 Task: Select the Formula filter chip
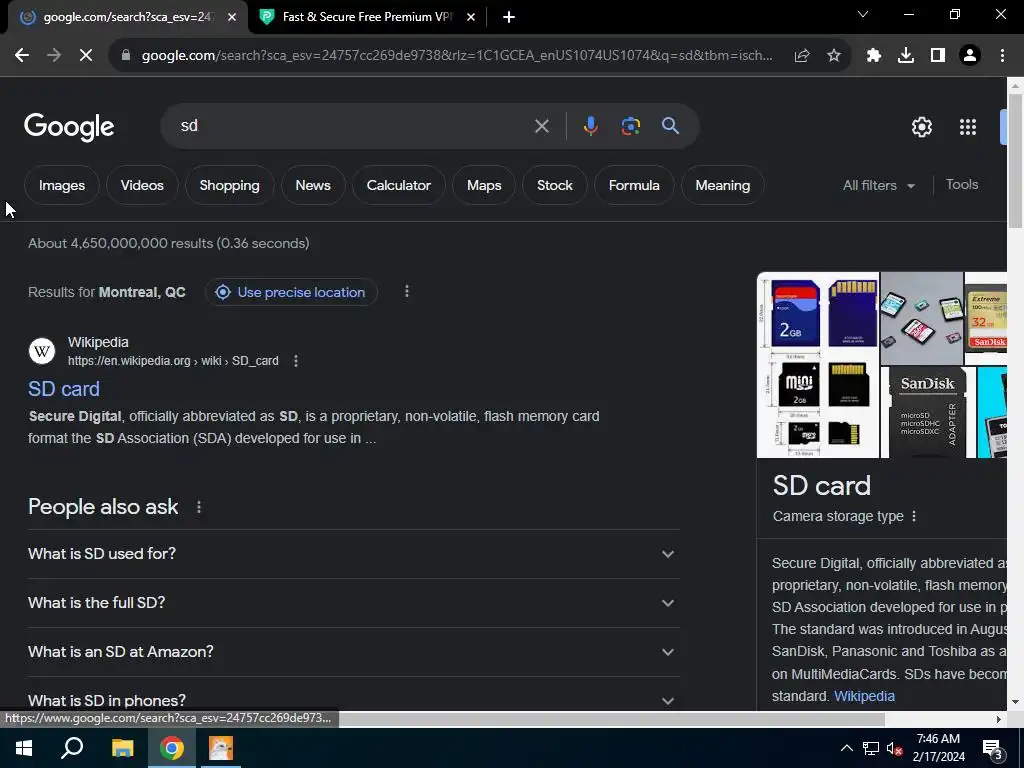pos(633,185)
